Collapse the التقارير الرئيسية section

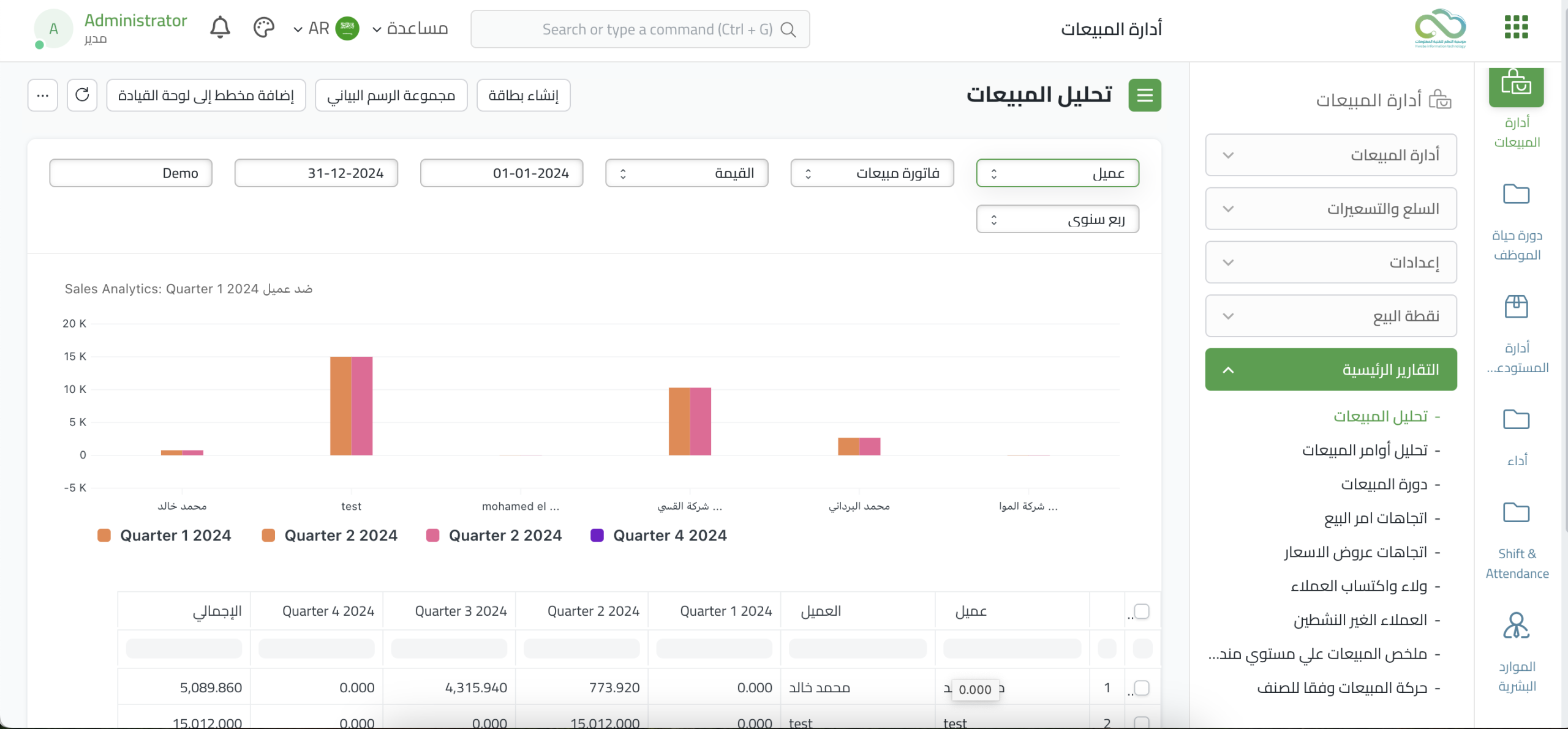click(x=1330, y=369)
